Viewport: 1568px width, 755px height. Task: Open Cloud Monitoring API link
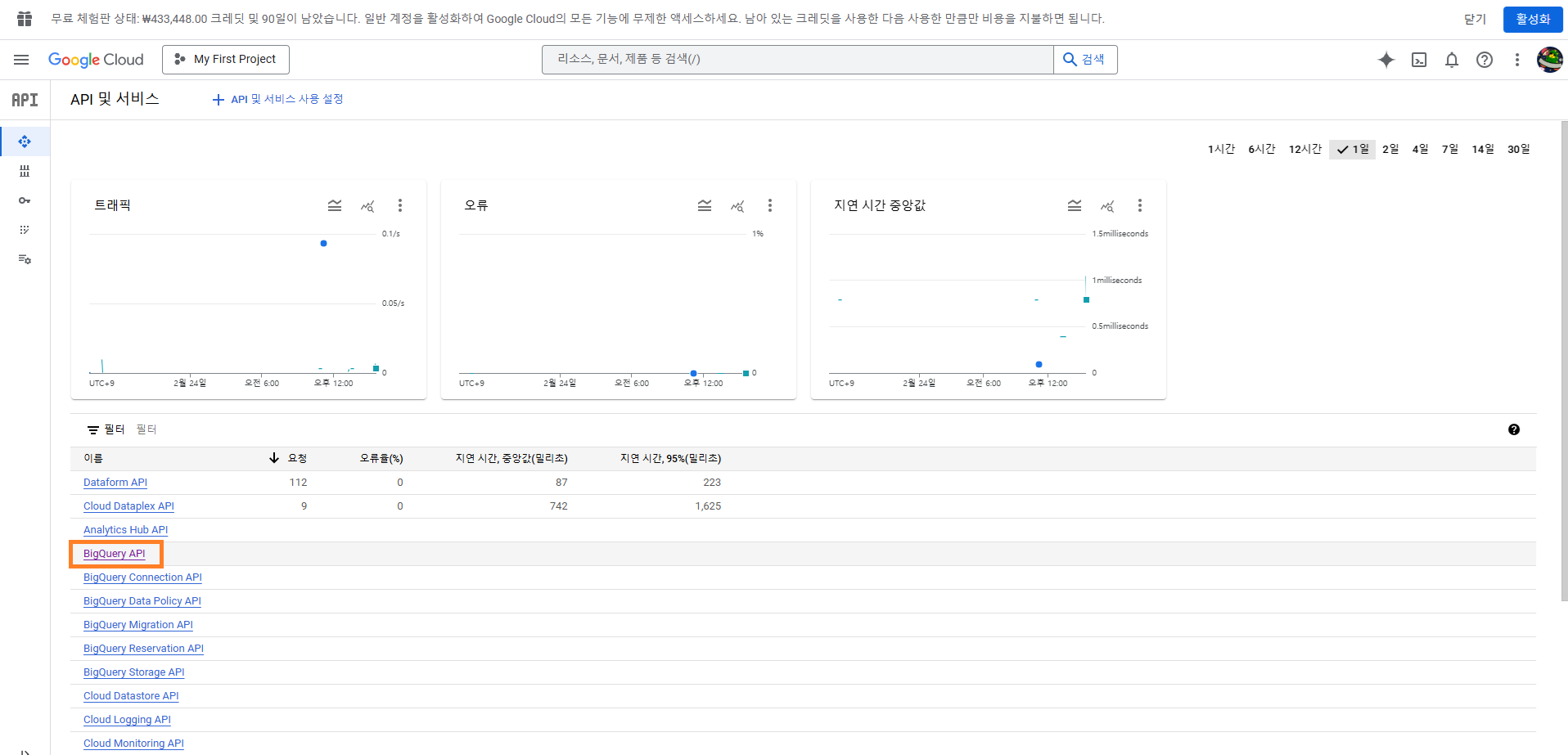point(133,744)
